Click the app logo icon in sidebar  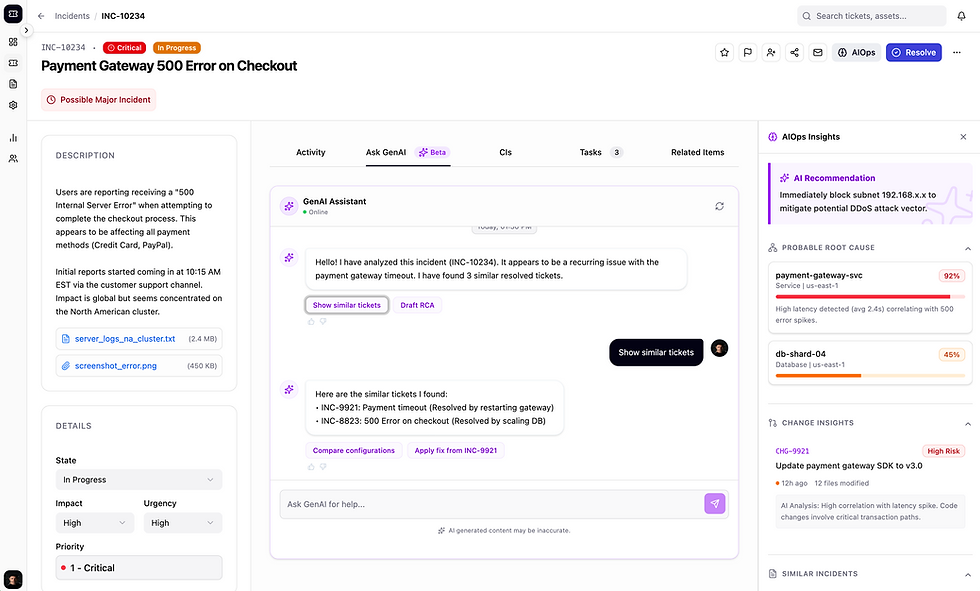coord(13,14)
